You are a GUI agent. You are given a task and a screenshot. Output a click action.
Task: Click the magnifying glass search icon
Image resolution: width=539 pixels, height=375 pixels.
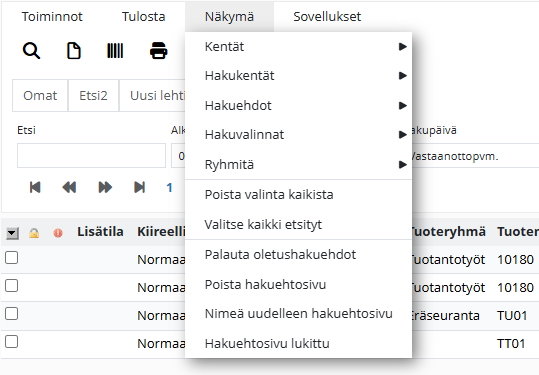point(31,51)
